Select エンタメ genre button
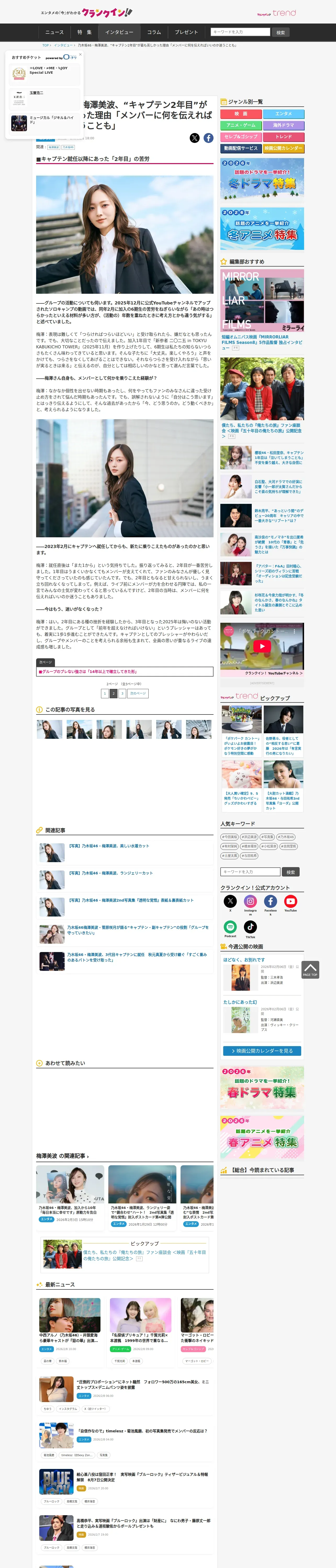Viewport: 336px width, 1568px height. tap(284, 114)
